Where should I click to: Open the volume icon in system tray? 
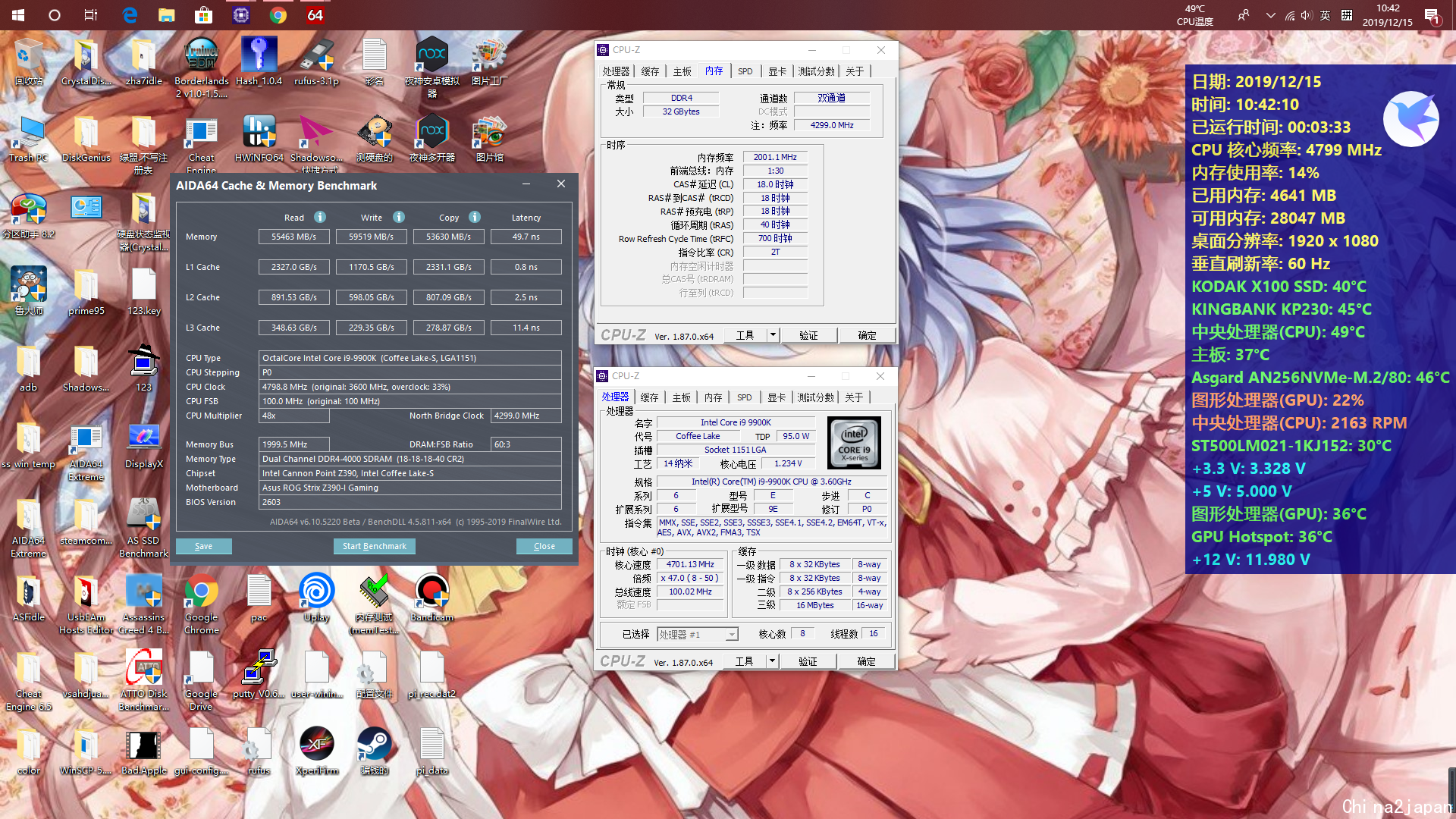1306,15
